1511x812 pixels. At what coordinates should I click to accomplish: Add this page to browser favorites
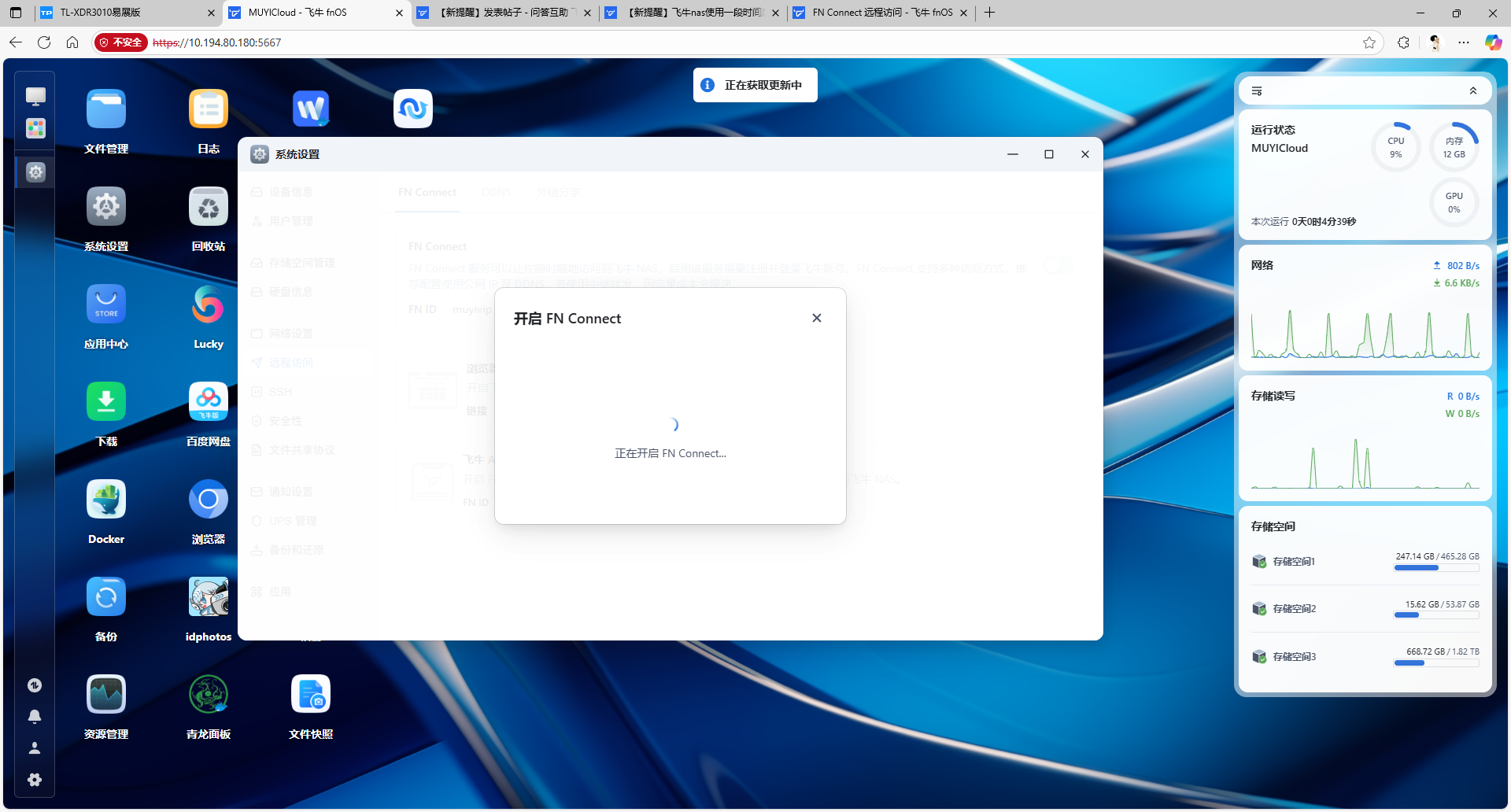tap(1369, 42)
